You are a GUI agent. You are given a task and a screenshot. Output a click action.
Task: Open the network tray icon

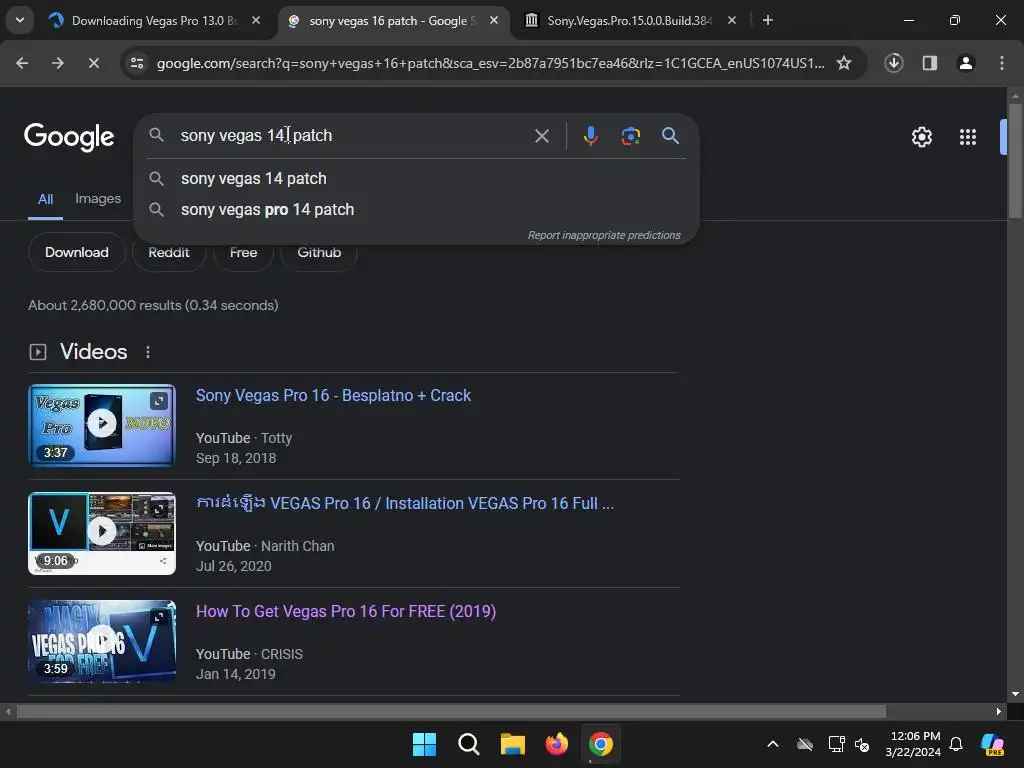click(836, 744)
